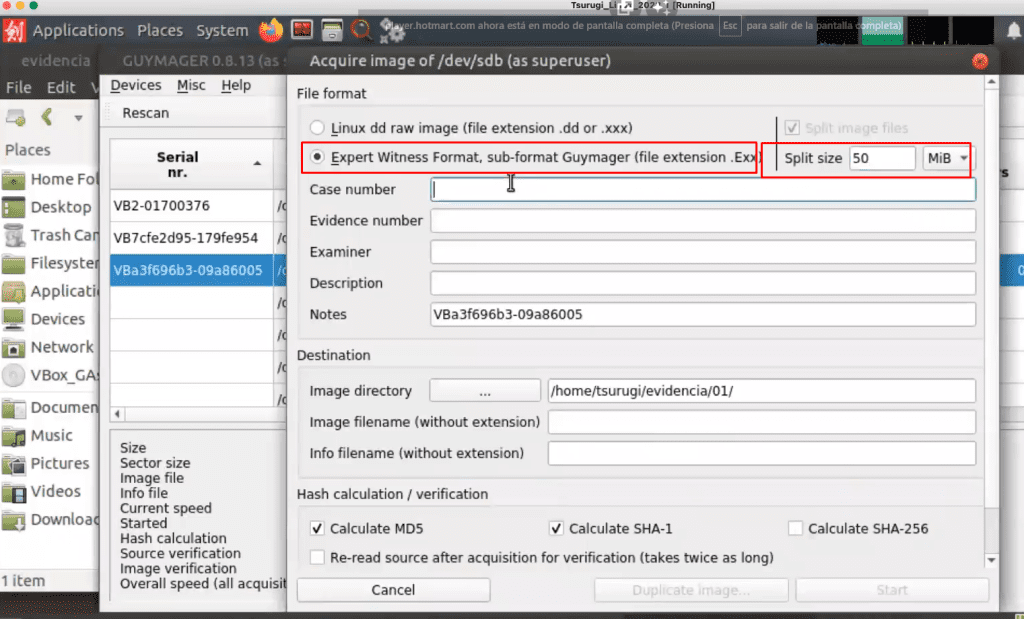Click the dialog vertical scrollbar up arrow
The image size is (1024, 619).
coord(991,82)
